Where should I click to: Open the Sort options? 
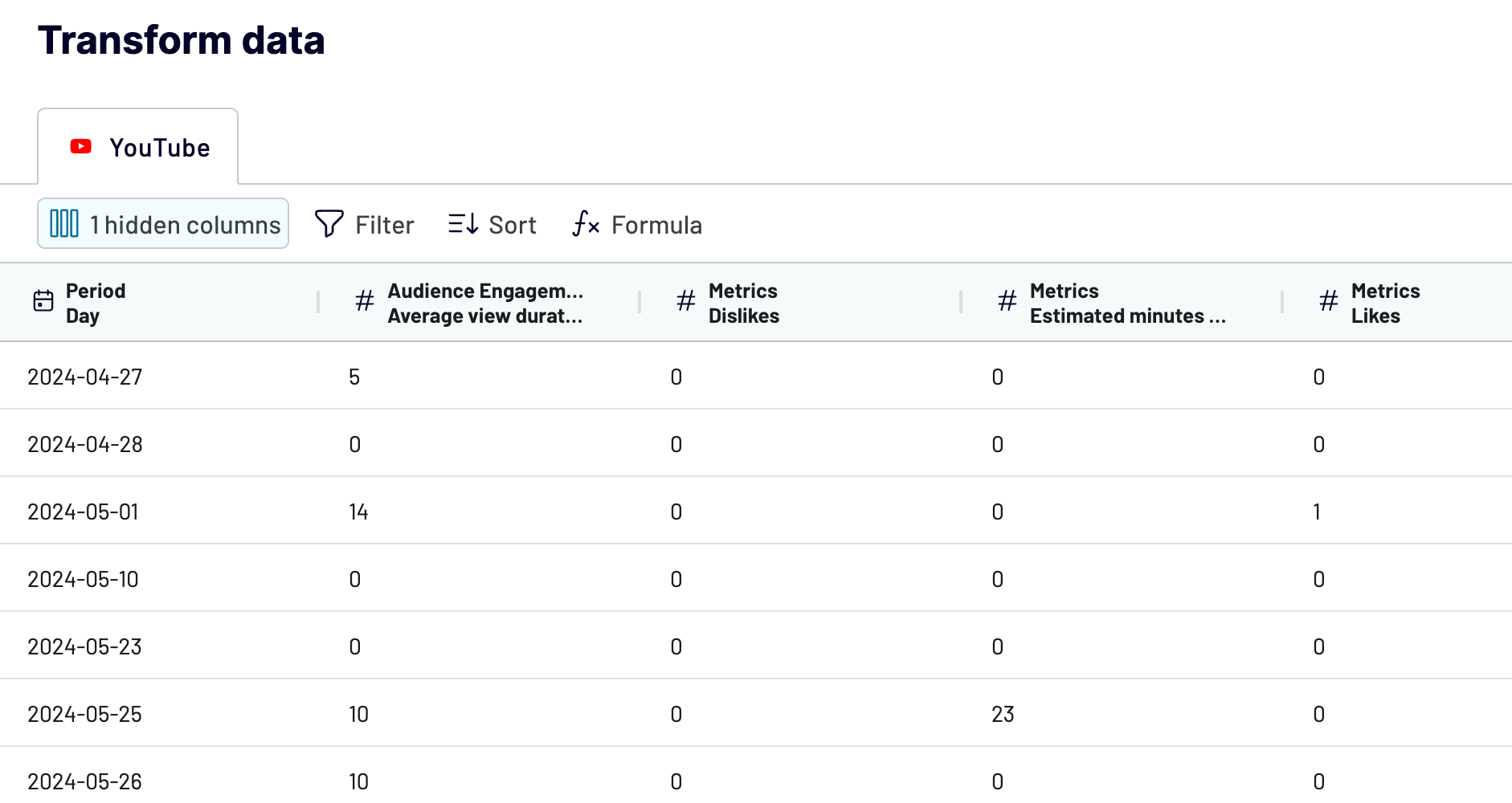coord(492,224)
